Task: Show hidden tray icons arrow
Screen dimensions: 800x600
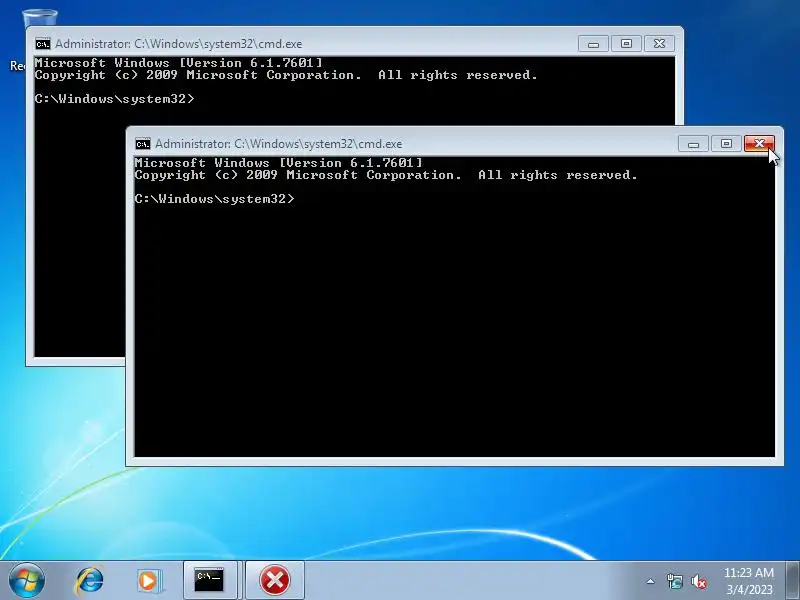Action: pos(651,581)
